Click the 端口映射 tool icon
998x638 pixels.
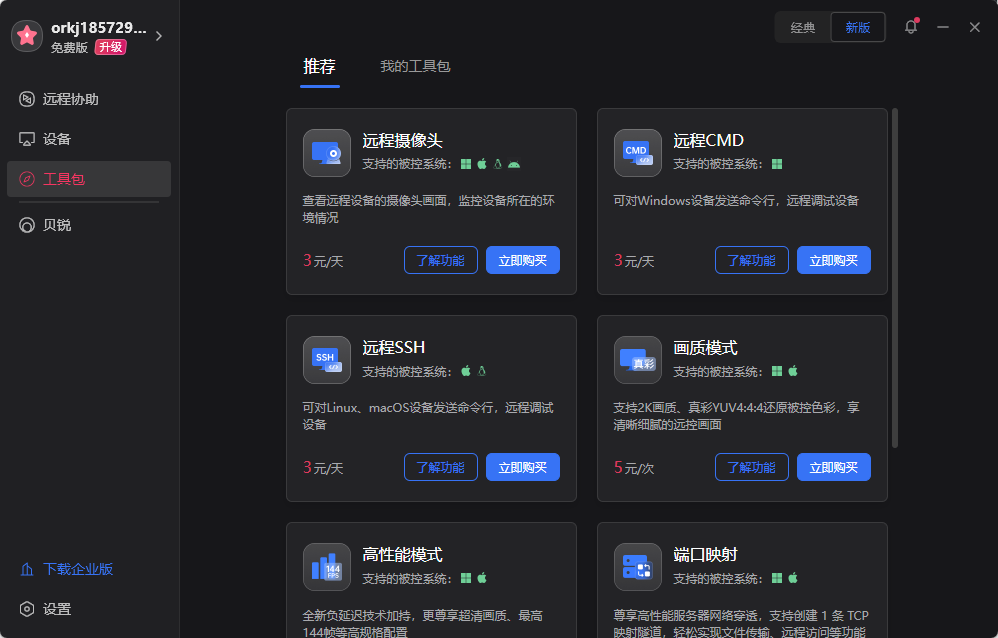point(637,566)
